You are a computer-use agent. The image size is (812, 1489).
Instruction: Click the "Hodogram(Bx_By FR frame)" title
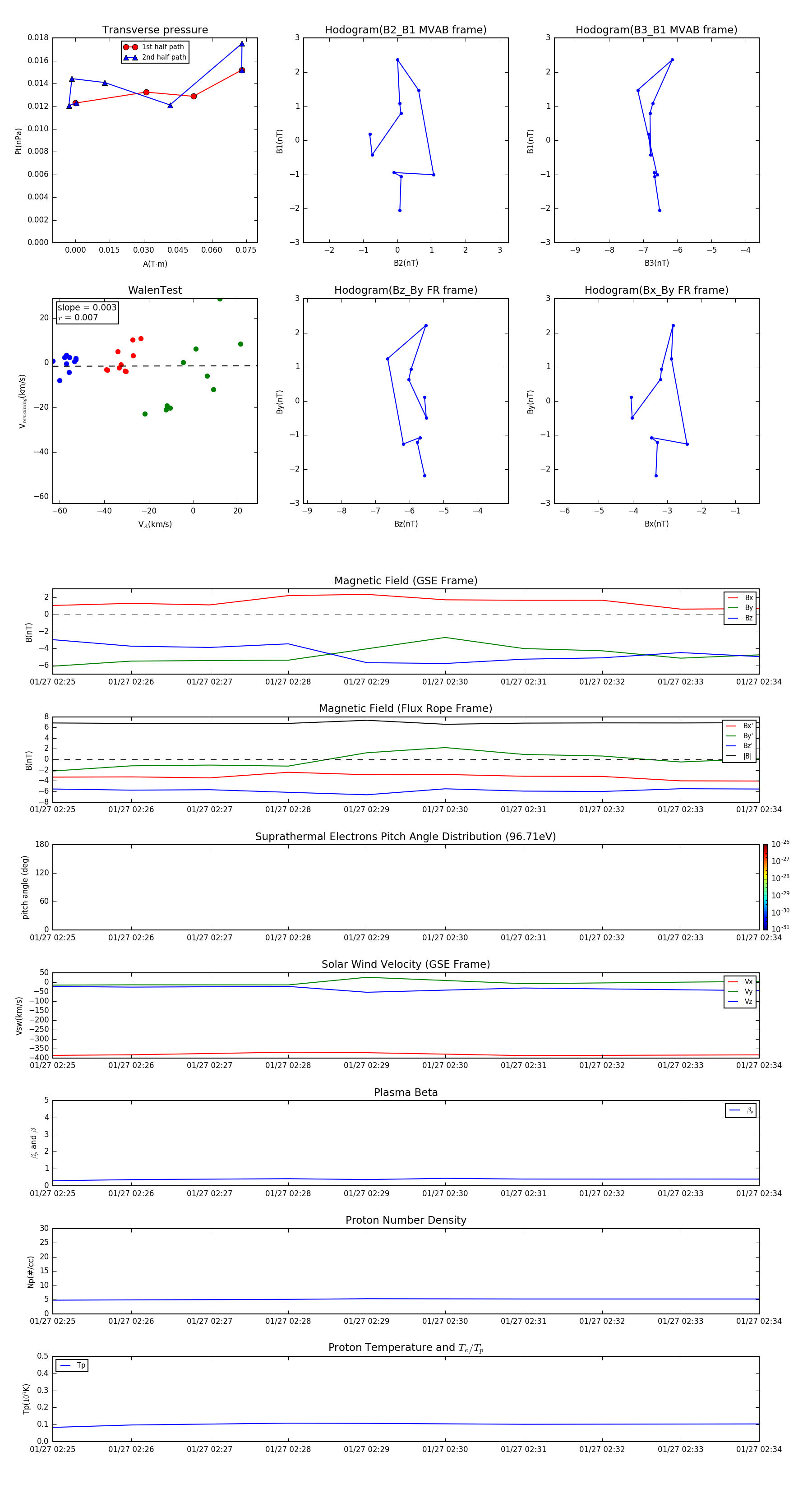(x=656, y=290)
